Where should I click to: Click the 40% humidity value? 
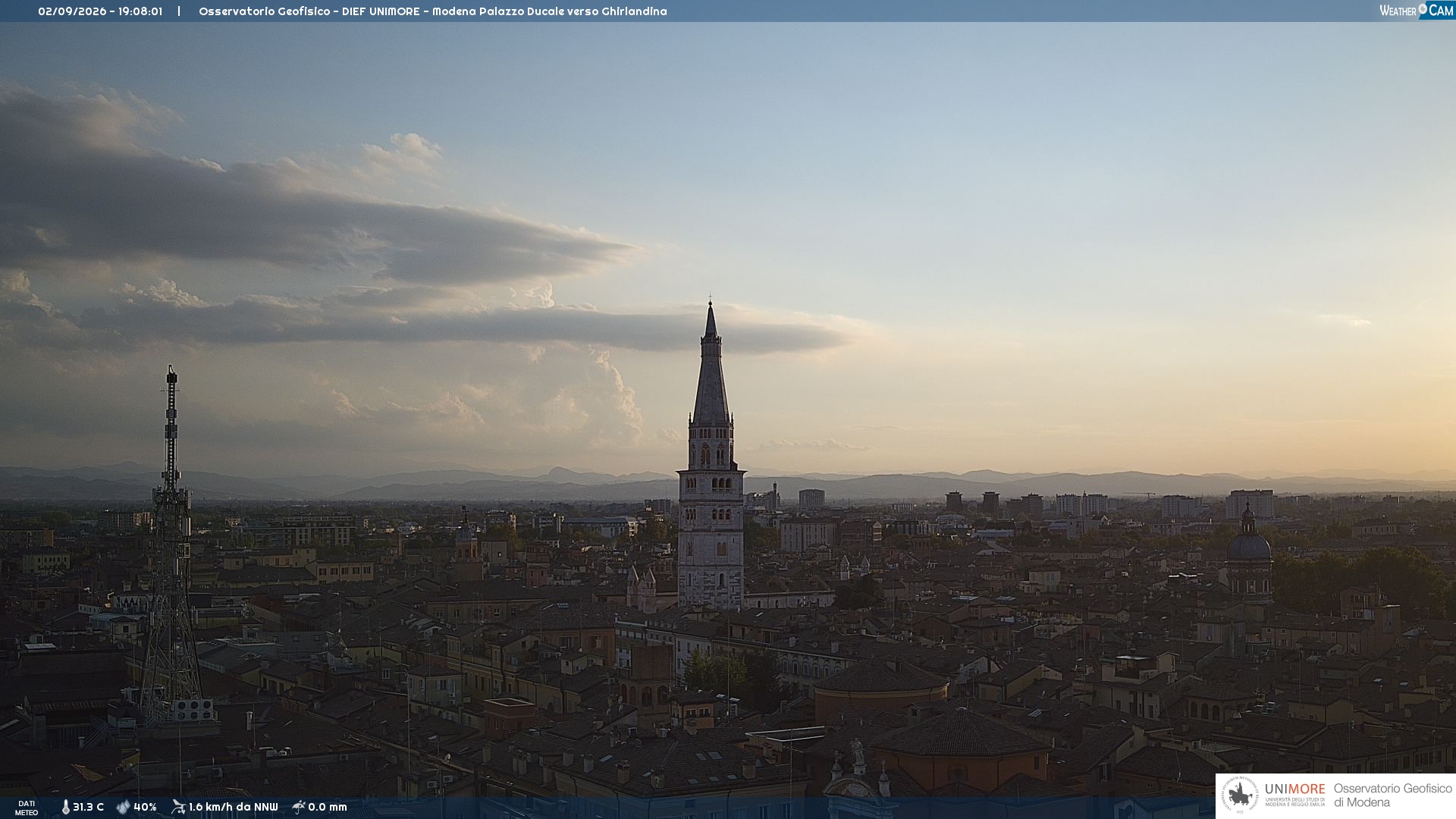tap(145, 807)
